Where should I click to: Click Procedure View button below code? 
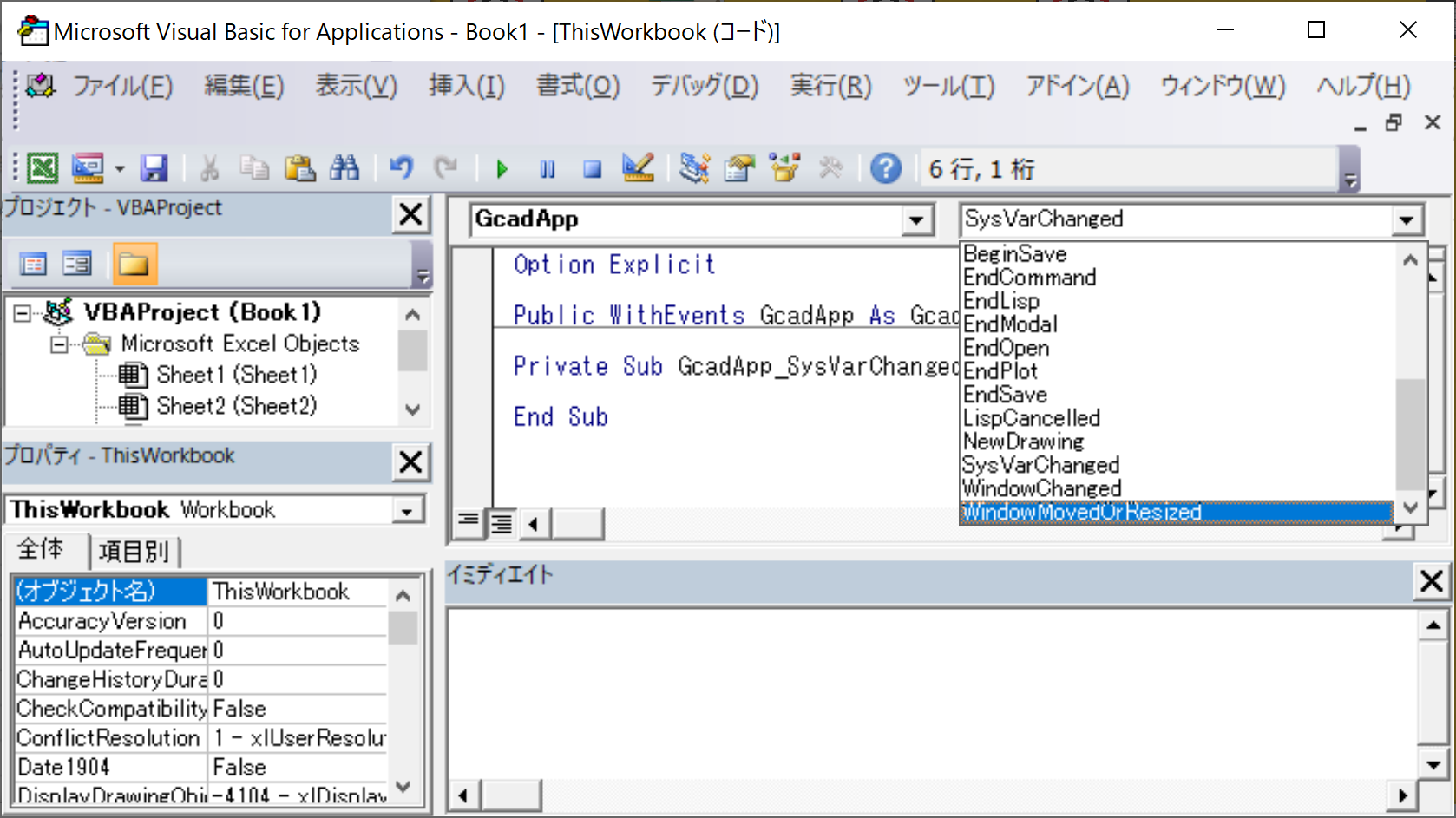pyautogui.click(x=469, y=523)
